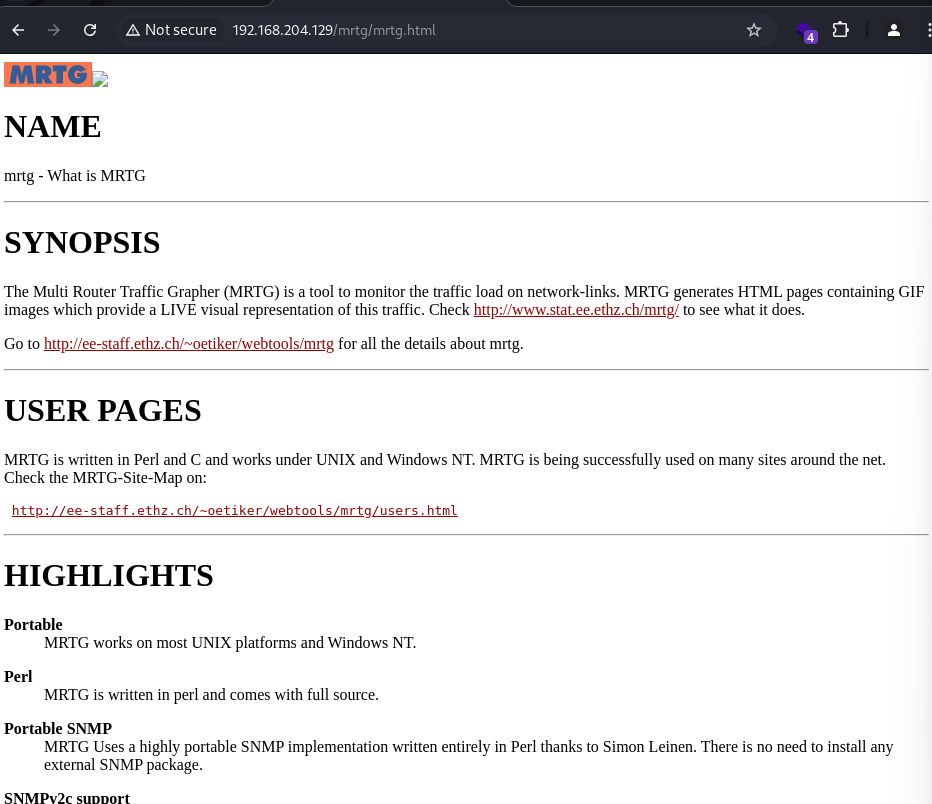The height and width of the screenshot is (804, 932).
Task: Bookmark this page with the star icon
Action: click(754, 30)
